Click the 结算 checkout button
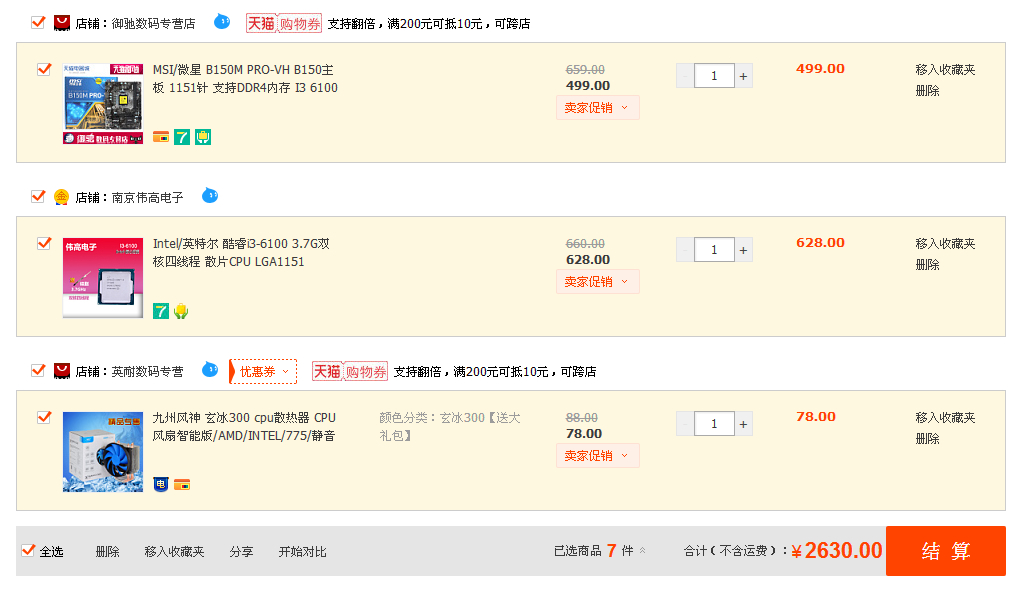Screen dimensions: 1024x612 click(x=946, y=551)
